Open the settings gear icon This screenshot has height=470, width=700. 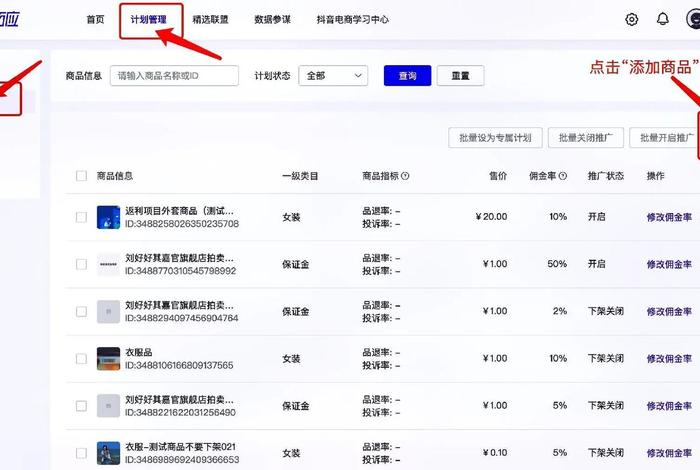click(631, 19)
